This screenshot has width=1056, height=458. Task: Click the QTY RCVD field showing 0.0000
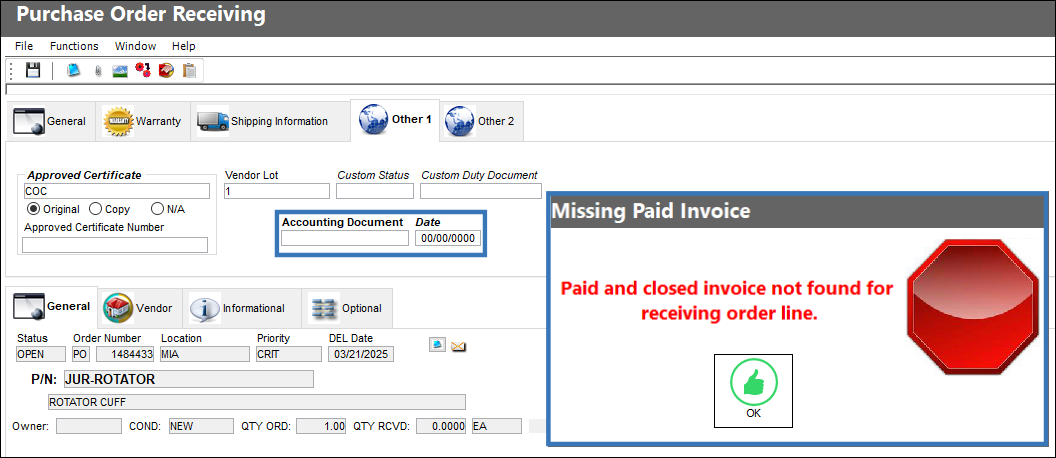coord(442,426)
